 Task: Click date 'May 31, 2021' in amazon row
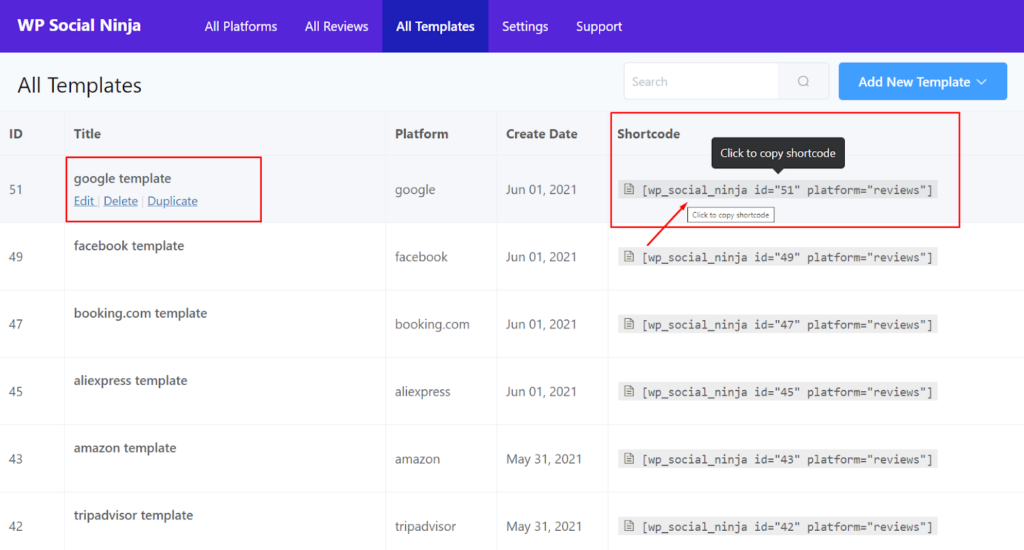(x=544, y=459)
